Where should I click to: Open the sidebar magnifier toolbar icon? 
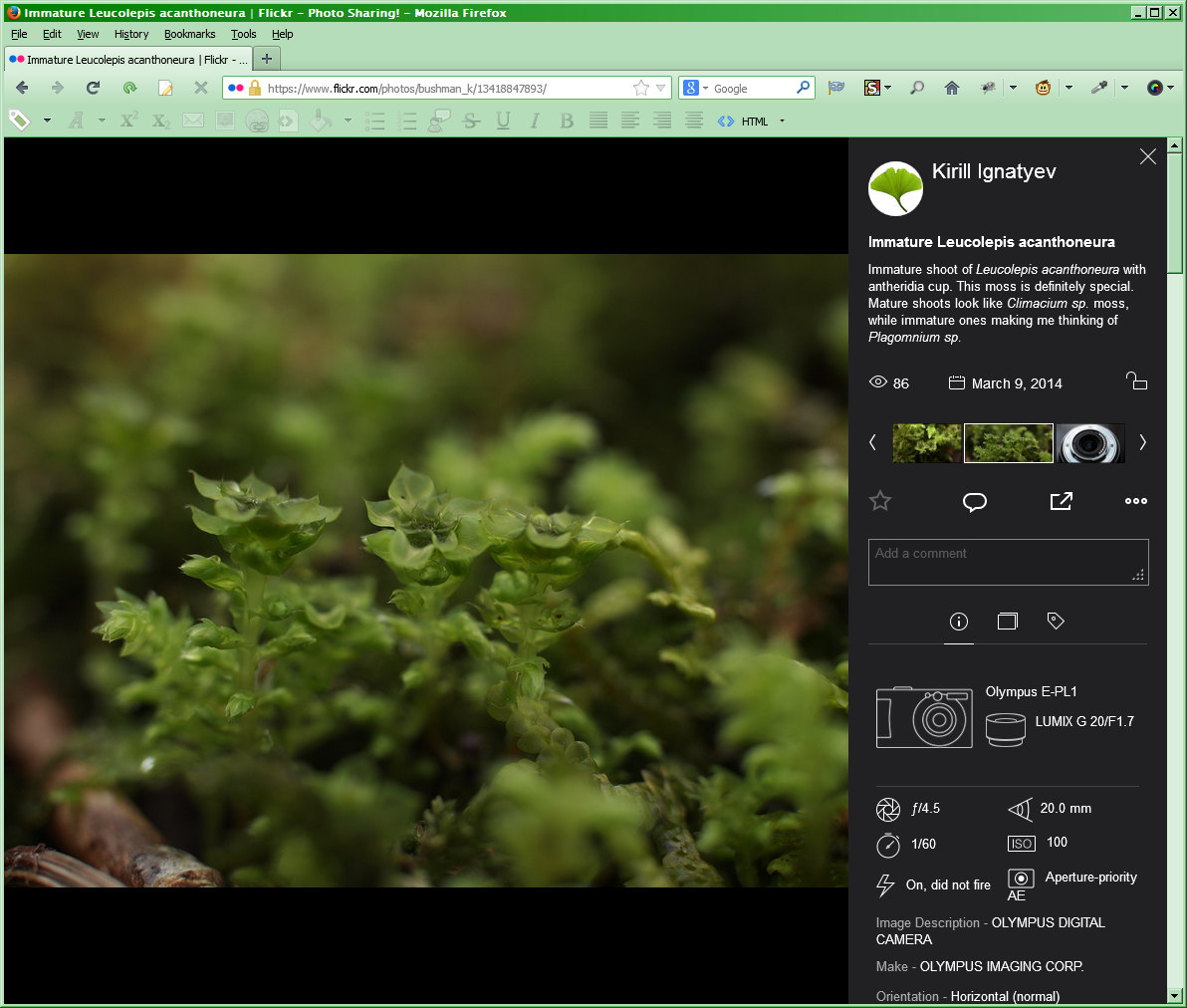917,88
